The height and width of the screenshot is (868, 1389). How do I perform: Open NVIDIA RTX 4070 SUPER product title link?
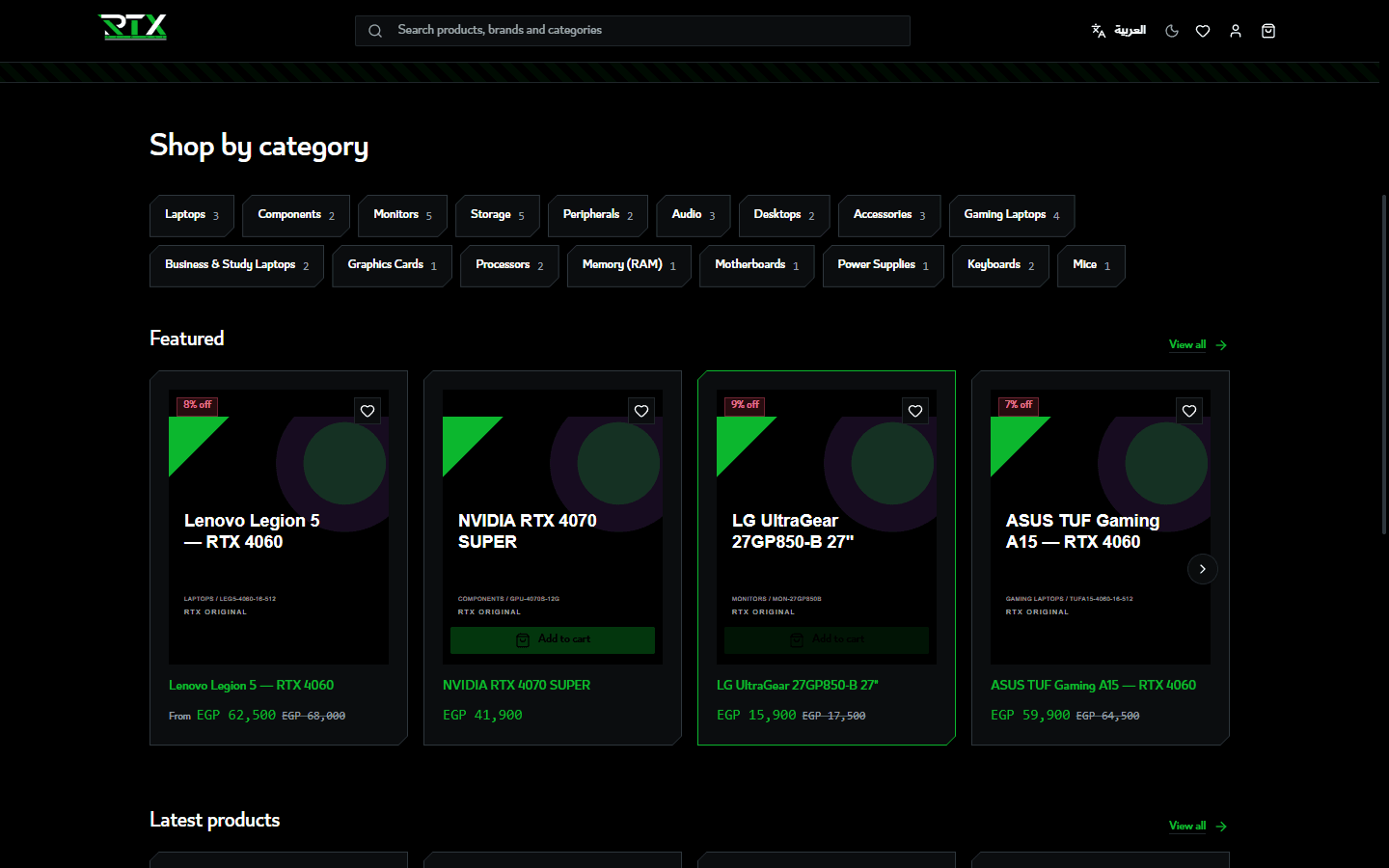[517, 686]
